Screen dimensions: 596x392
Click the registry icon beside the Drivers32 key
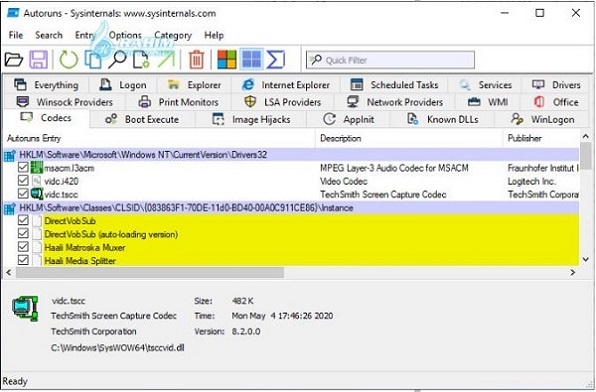(10, 155)
